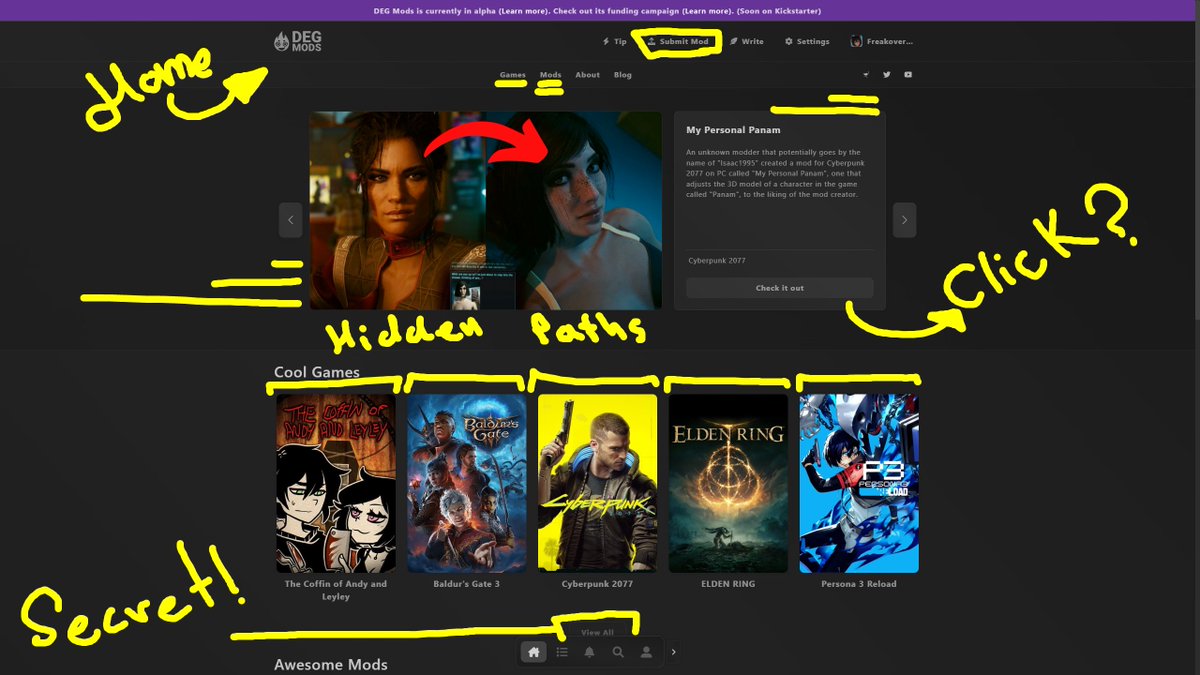
Task: Click the DEG Mods logo
Action: [298, 42]
